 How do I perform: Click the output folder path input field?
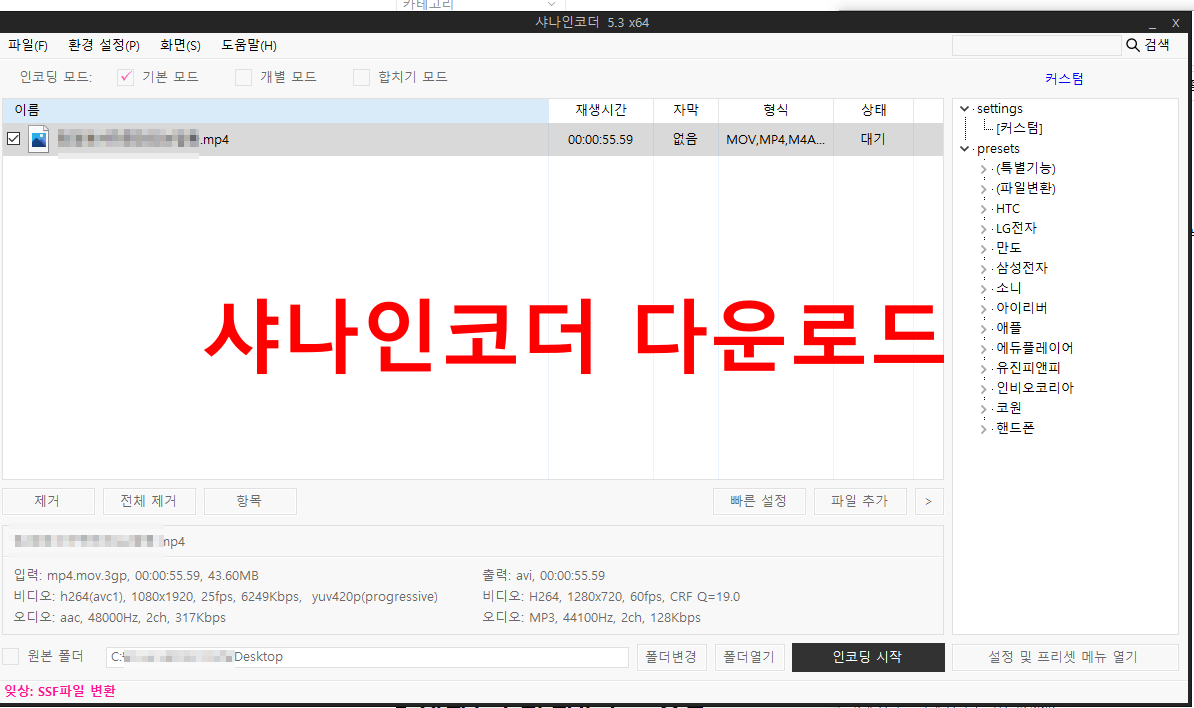367,657
